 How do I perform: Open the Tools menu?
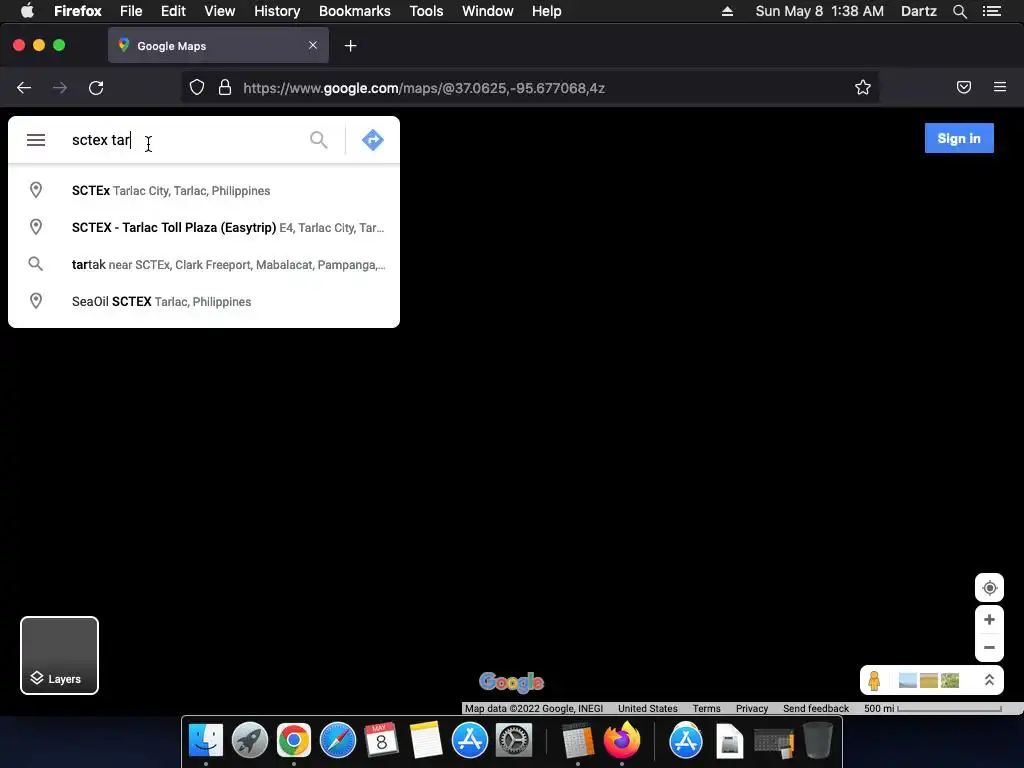coord(426,11)
